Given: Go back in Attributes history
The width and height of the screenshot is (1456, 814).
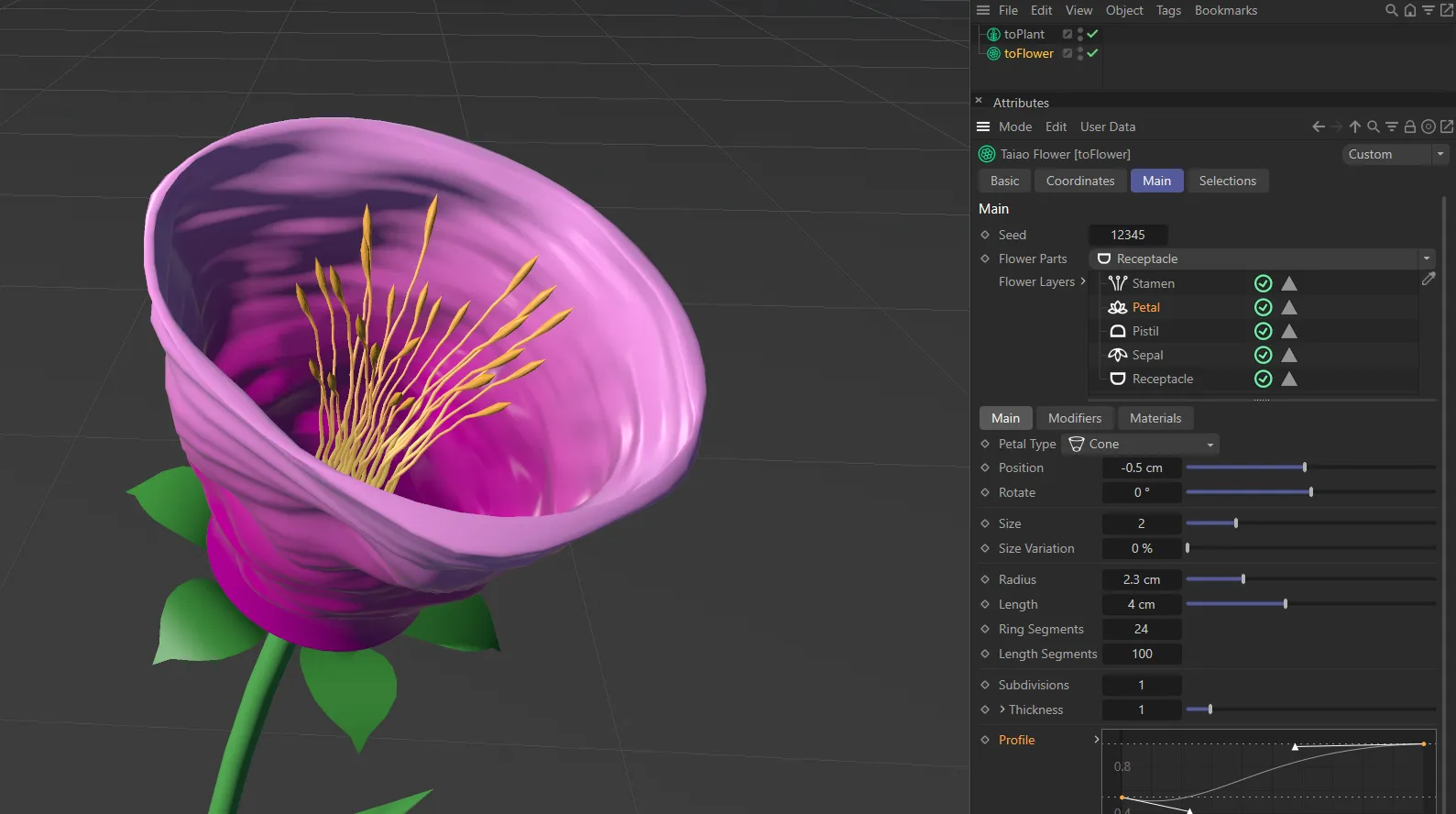Looking at the screenshot, I should tap(1319, 126).
